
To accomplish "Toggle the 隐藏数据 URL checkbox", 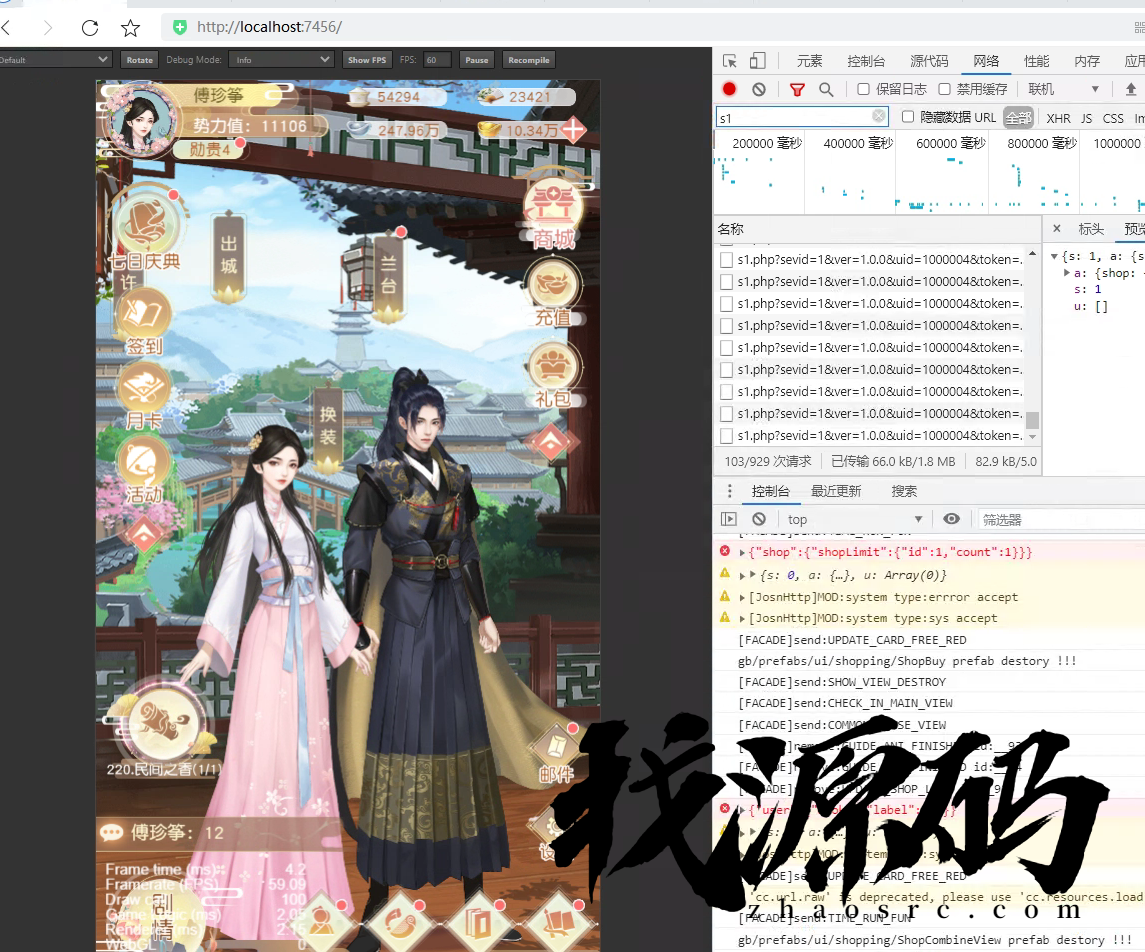I will (x=908, y=117).
